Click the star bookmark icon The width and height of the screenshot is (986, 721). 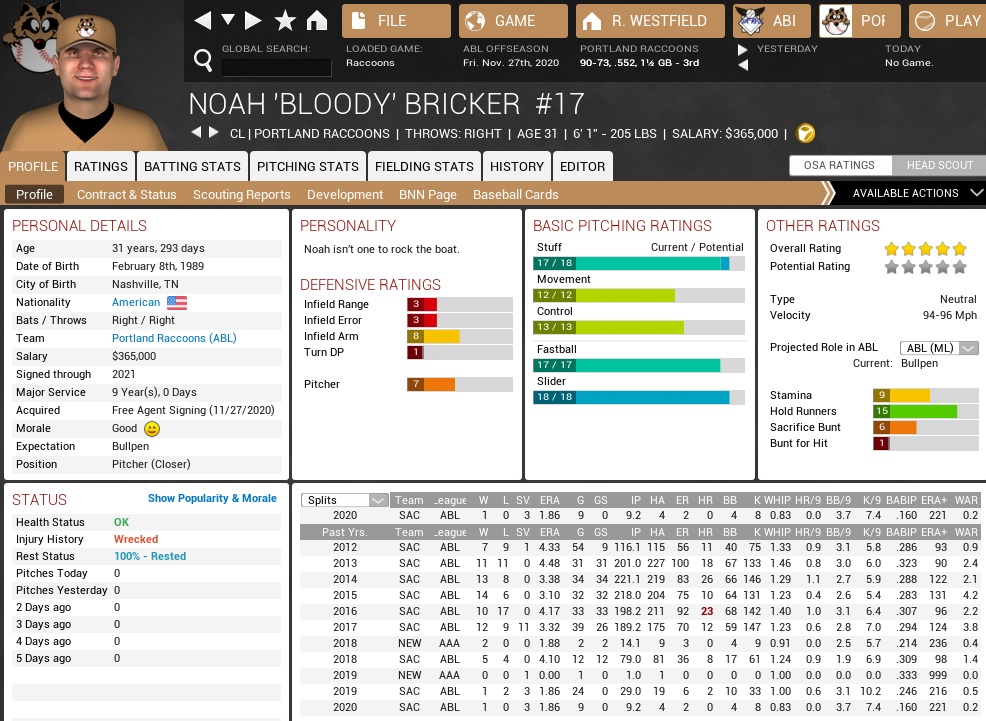[x=285, y=20]
